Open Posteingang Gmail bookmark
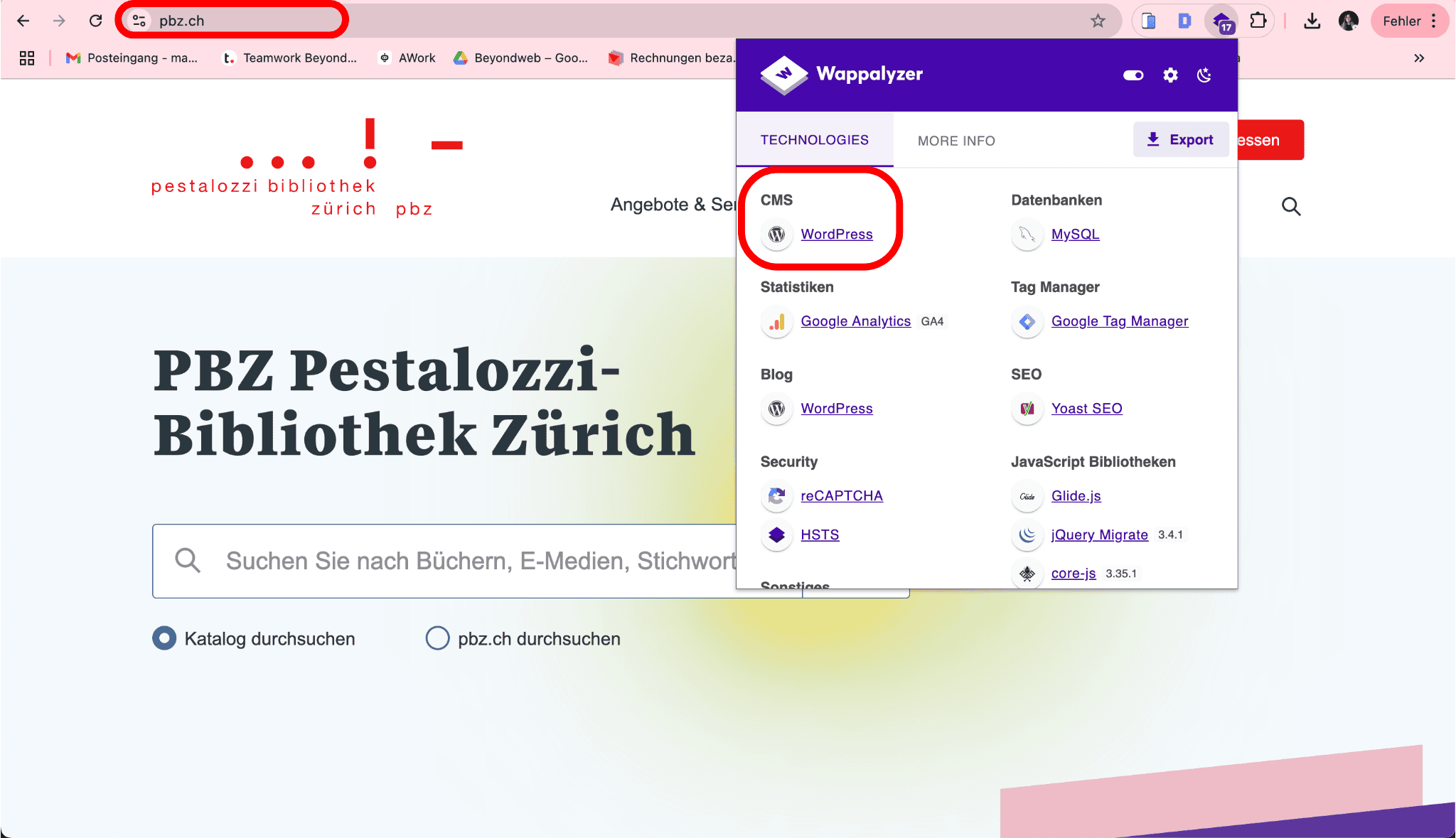Viewport: 1456px width, 838px height. 132,58
